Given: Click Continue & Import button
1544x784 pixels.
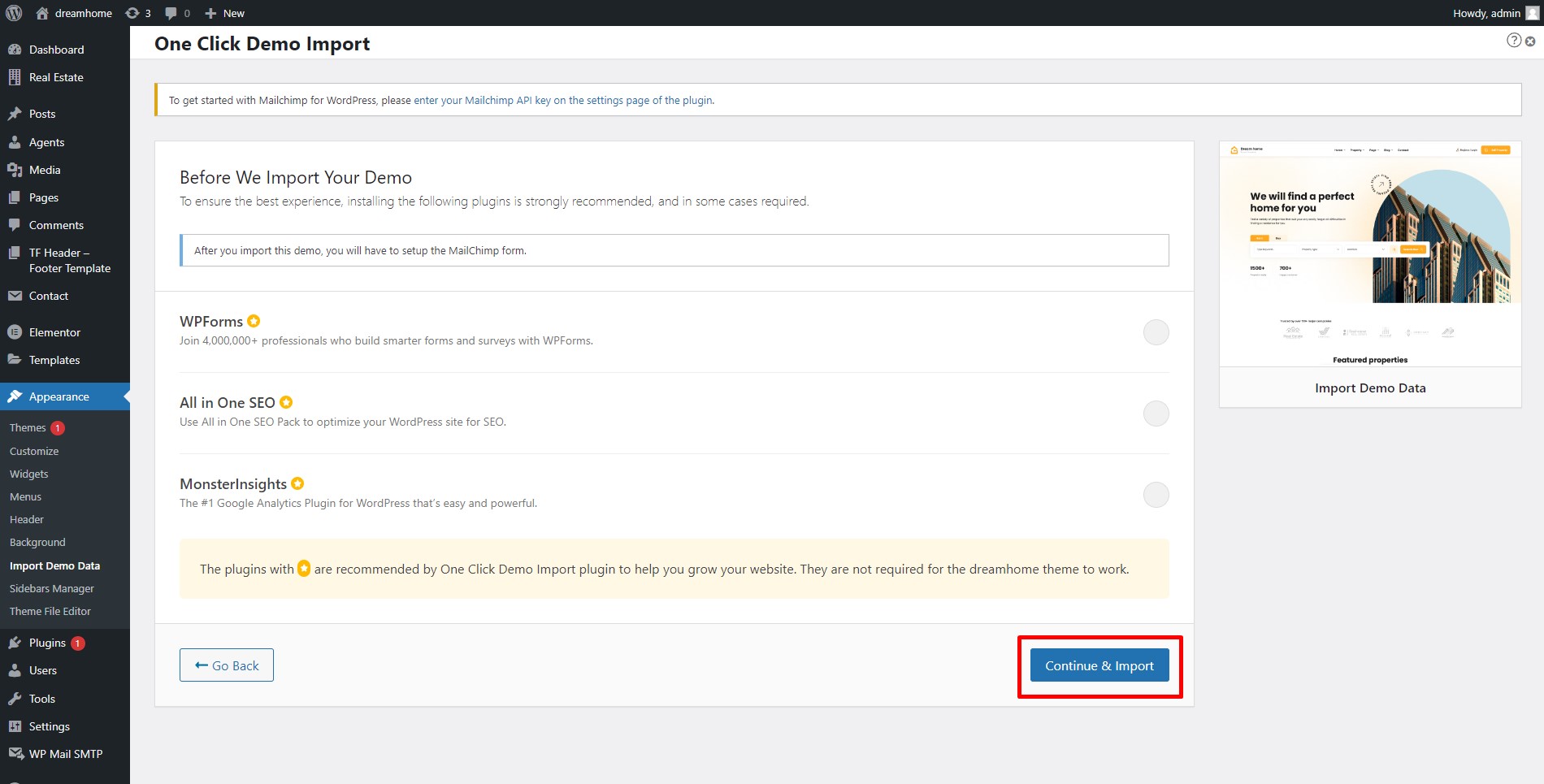Looking at the screenshot, I should click(1099, 665).
